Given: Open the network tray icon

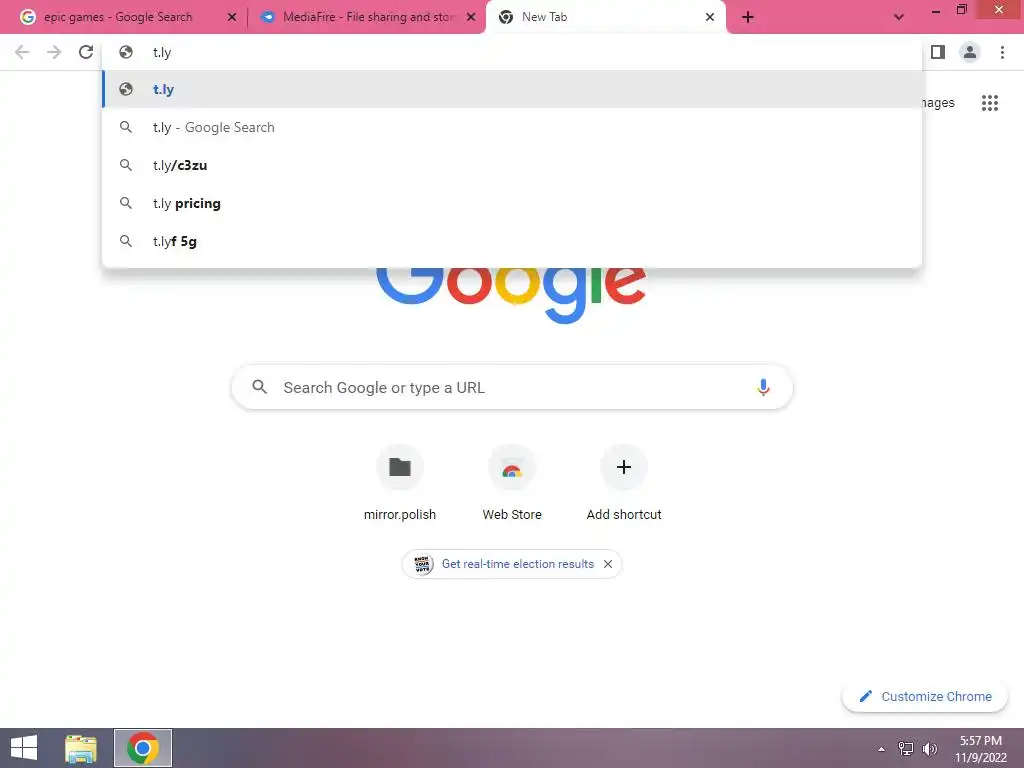Looking at the screenshot, I should (906, 749).
